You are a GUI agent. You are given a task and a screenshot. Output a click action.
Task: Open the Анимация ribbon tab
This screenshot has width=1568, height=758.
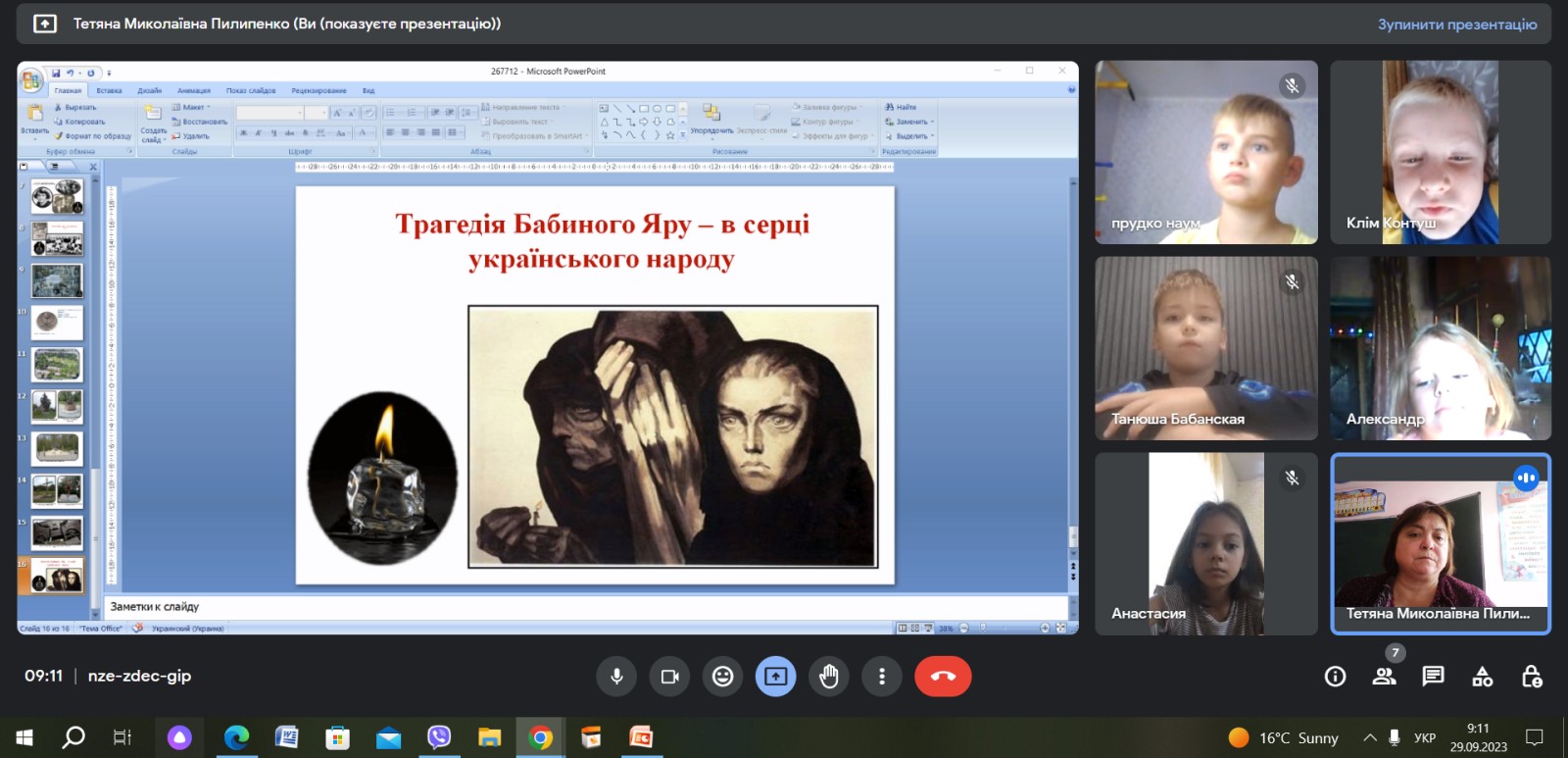tap(193, 90)
